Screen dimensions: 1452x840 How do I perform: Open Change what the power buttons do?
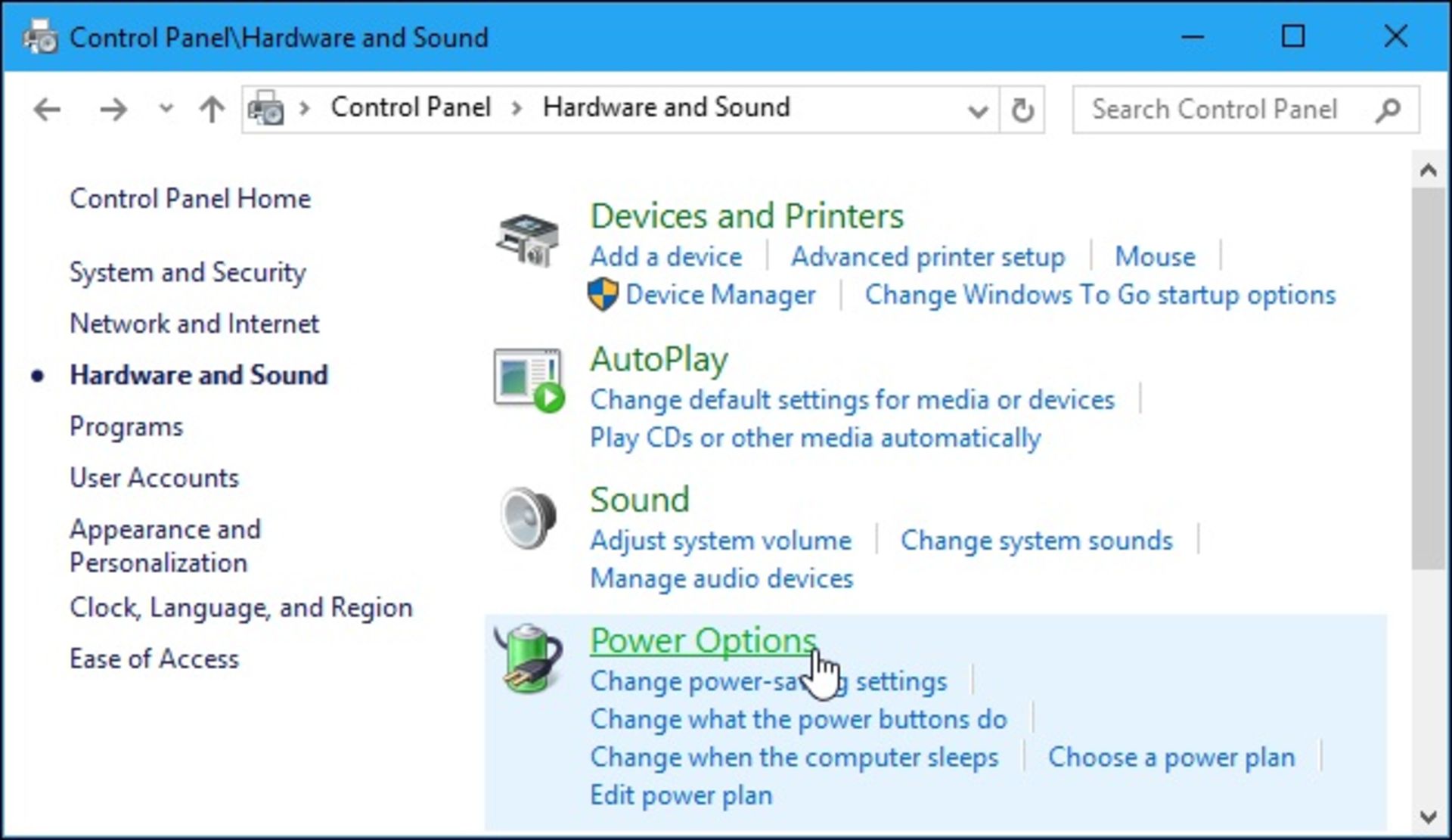tap(798, 719)
